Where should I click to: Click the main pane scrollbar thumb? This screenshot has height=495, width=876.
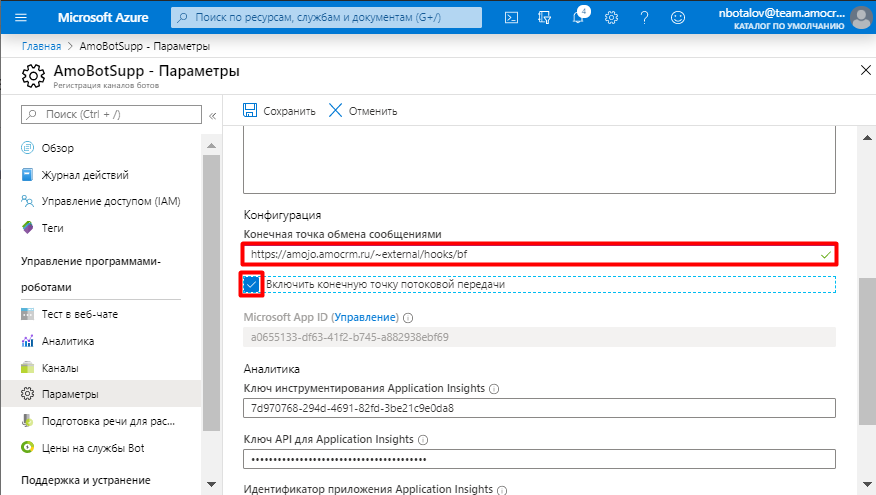pos(867,350)
